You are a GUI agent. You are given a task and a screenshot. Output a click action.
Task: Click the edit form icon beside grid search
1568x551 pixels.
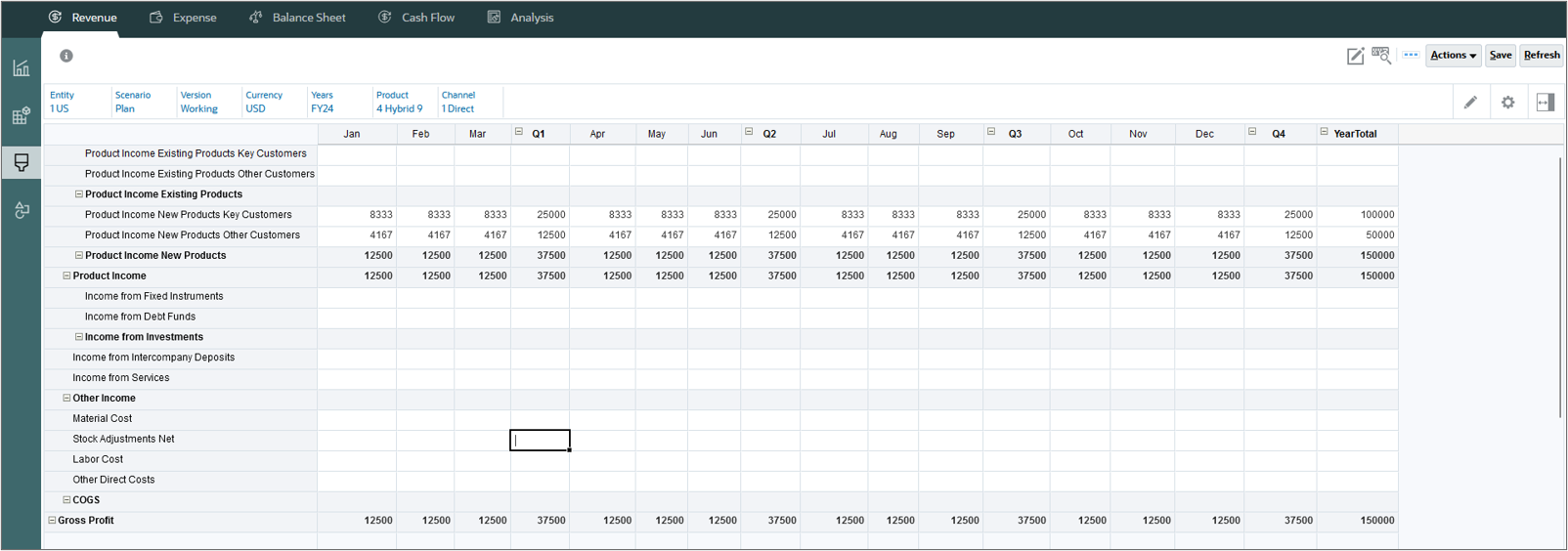pos(1355,56)
